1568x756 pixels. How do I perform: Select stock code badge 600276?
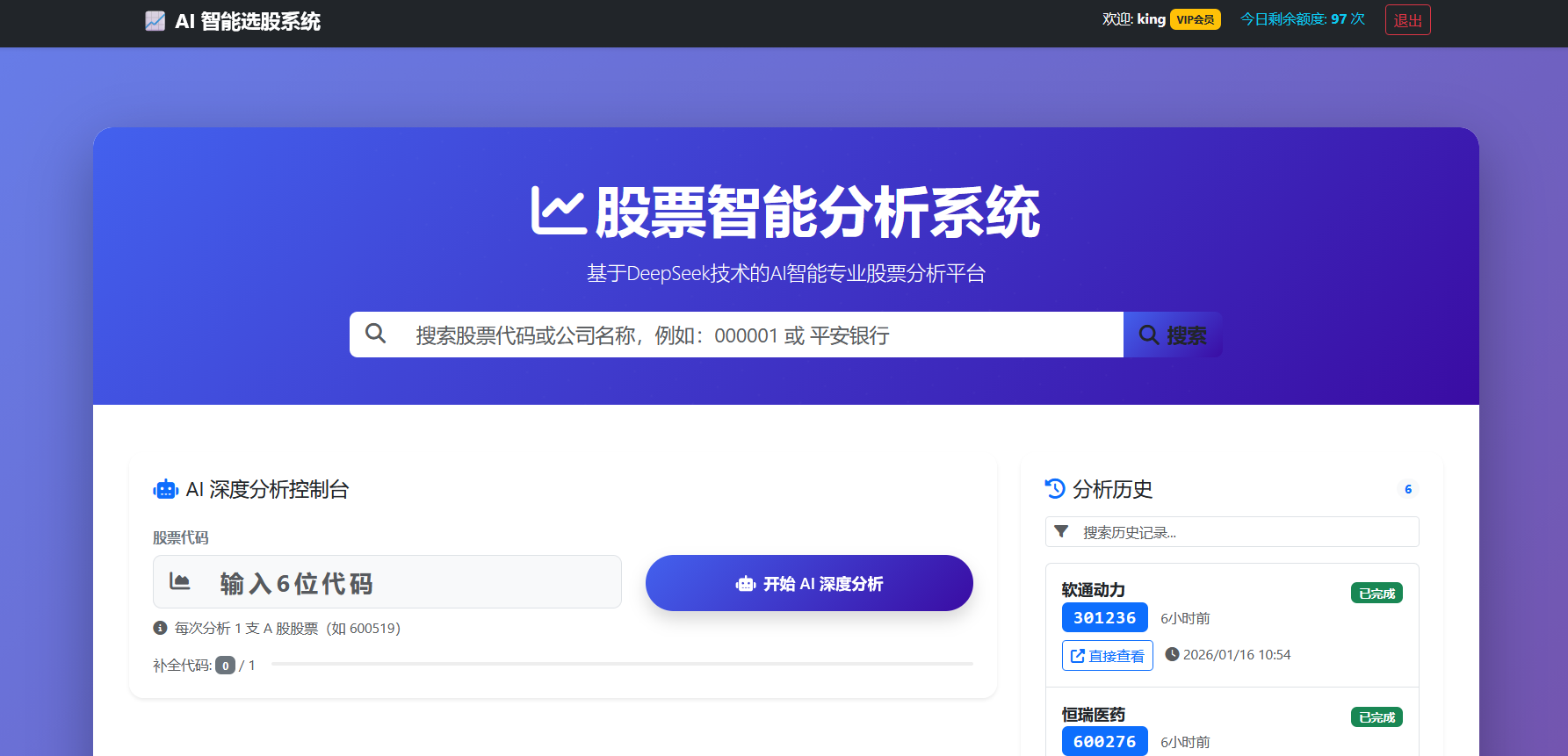click(x=1104, y=742)
